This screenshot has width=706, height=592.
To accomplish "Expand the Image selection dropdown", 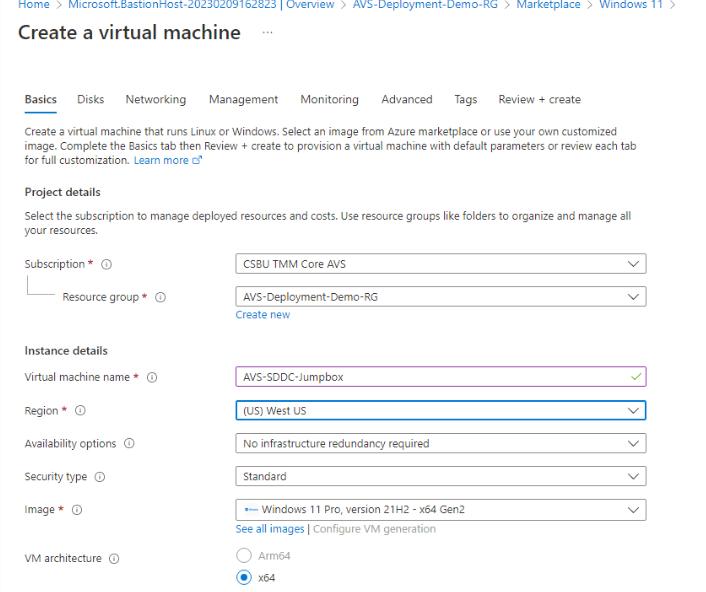I will pos(440,510).
